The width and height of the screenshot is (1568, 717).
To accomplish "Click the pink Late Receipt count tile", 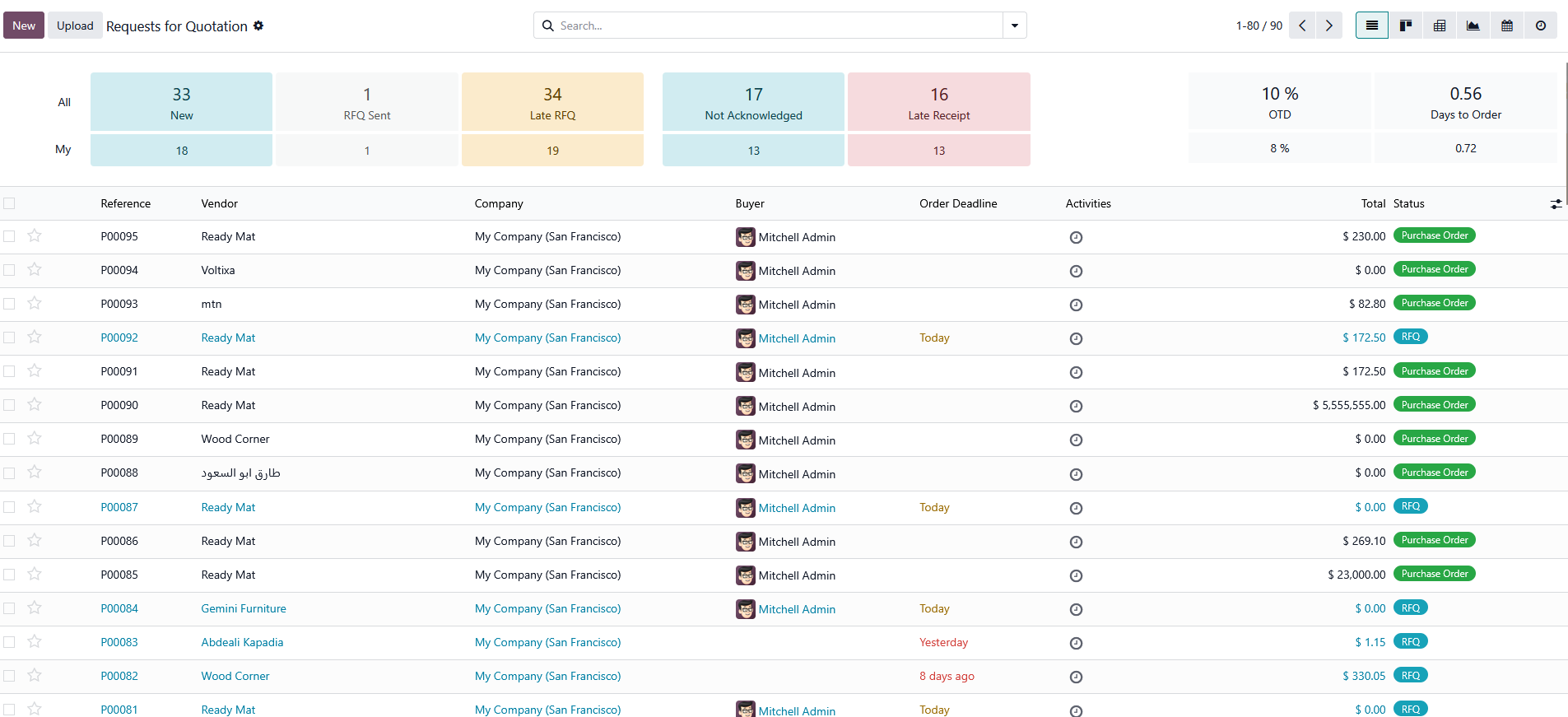I will [938, 102].
